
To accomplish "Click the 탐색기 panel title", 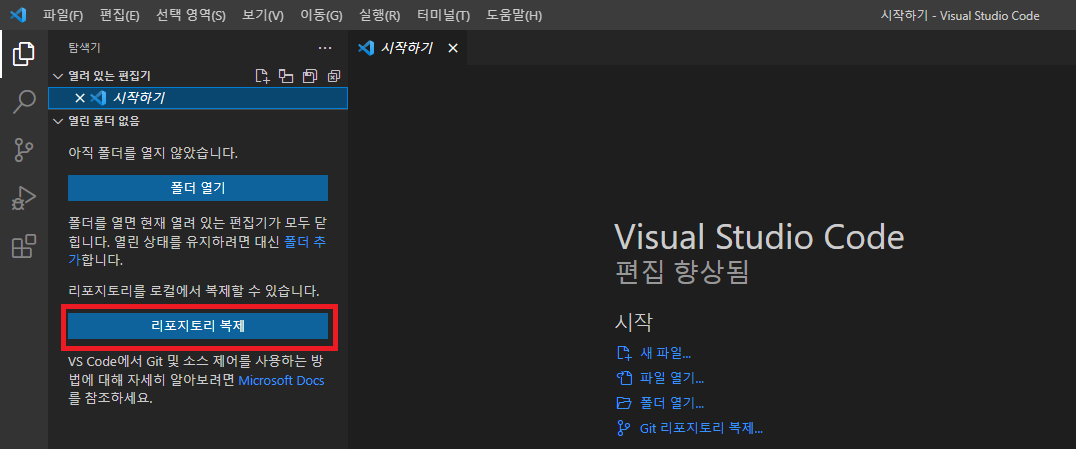I will [x=85, y=48].
